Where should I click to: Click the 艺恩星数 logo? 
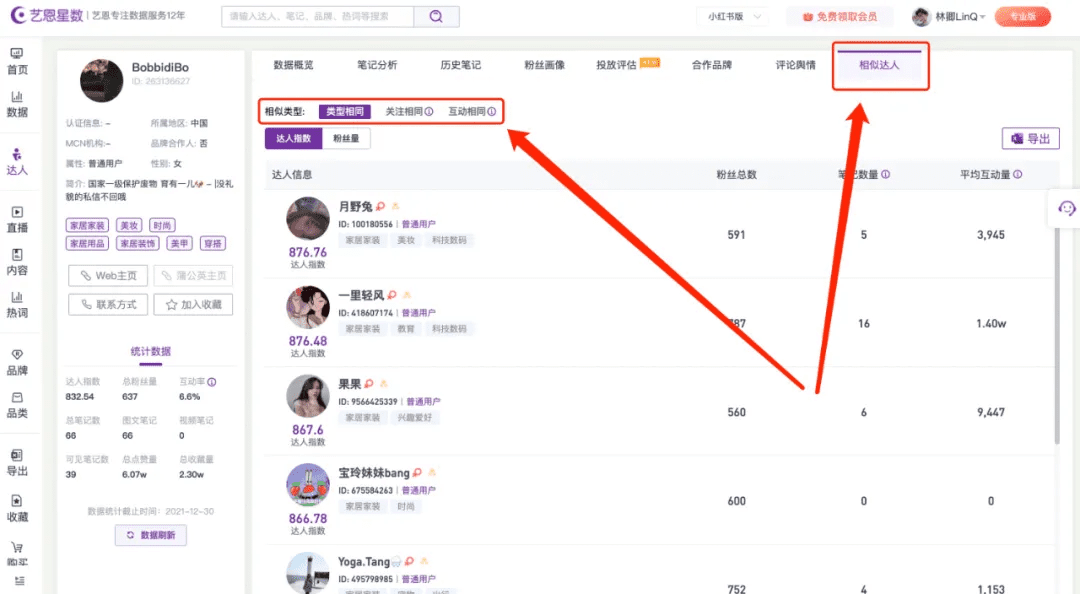click(x=47, y=15)
